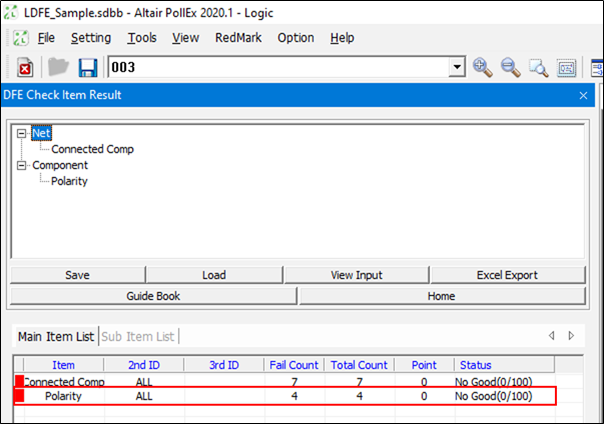The height and width of the screenshot is (424, 604).
Task: Open the RedMark menu
Action: (238, 38)
